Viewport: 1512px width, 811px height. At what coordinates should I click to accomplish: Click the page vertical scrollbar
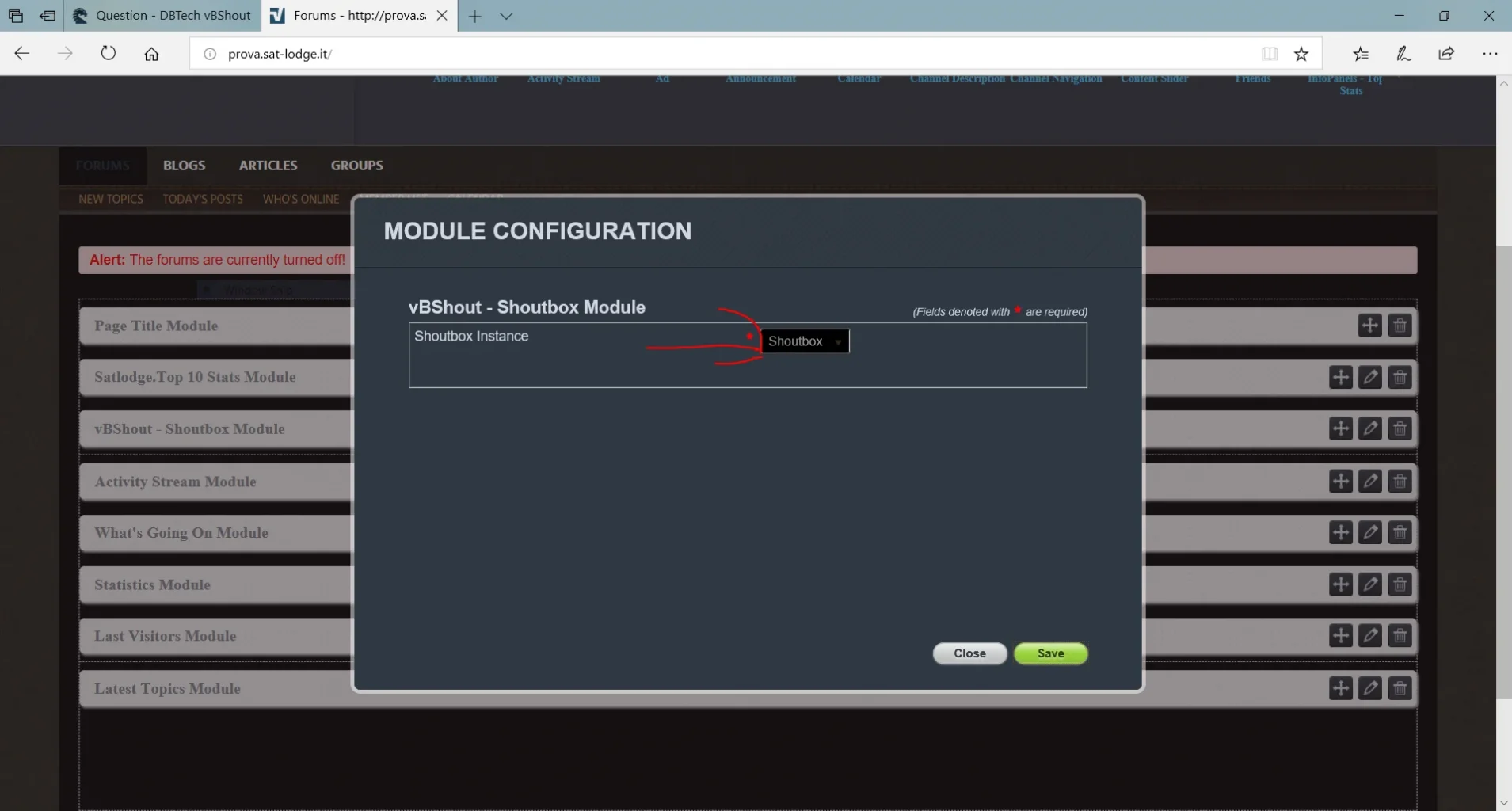1503,472
